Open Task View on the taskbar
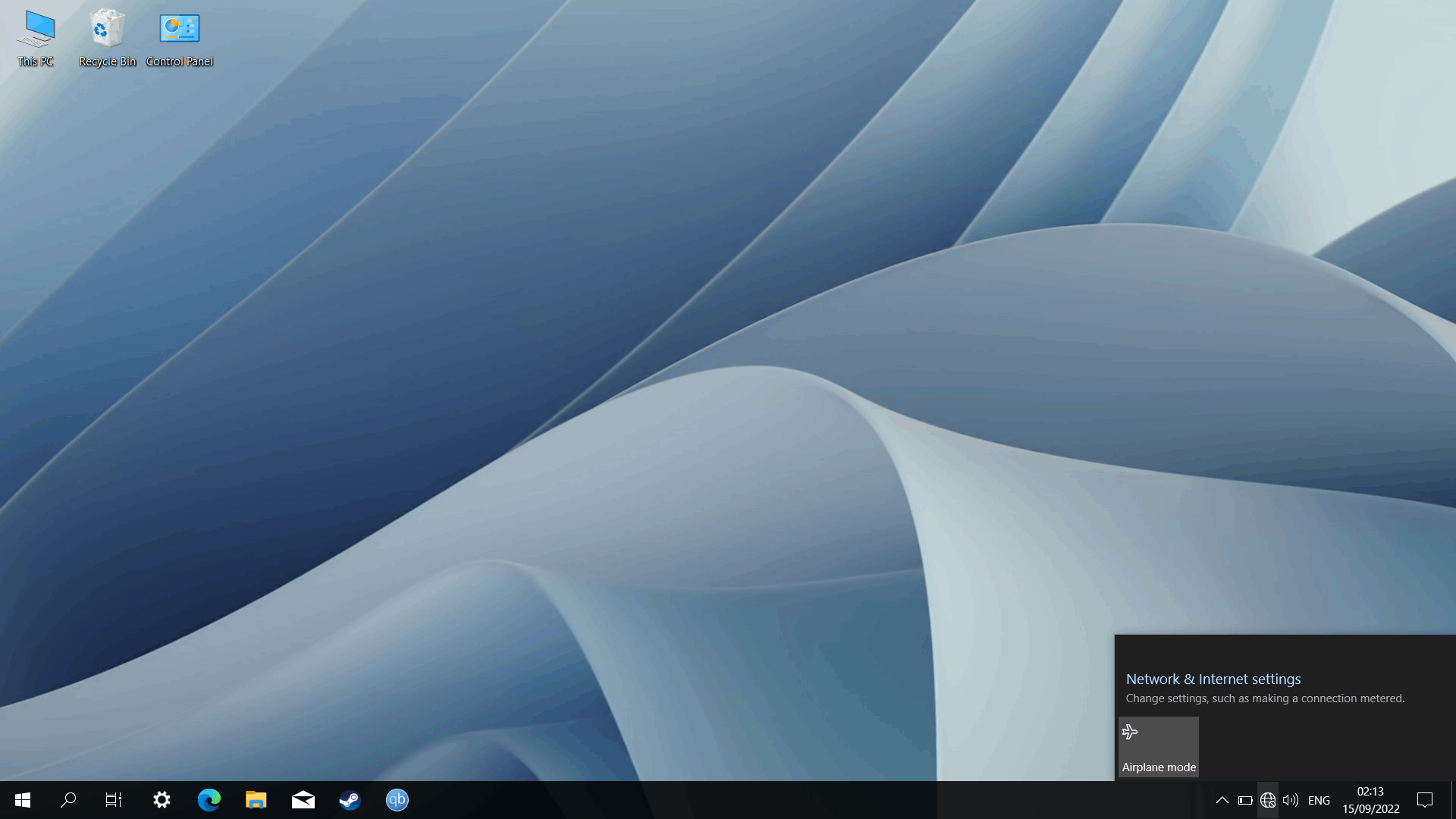The height and width of the screenshot is (819, 1456). pos(114,800)
